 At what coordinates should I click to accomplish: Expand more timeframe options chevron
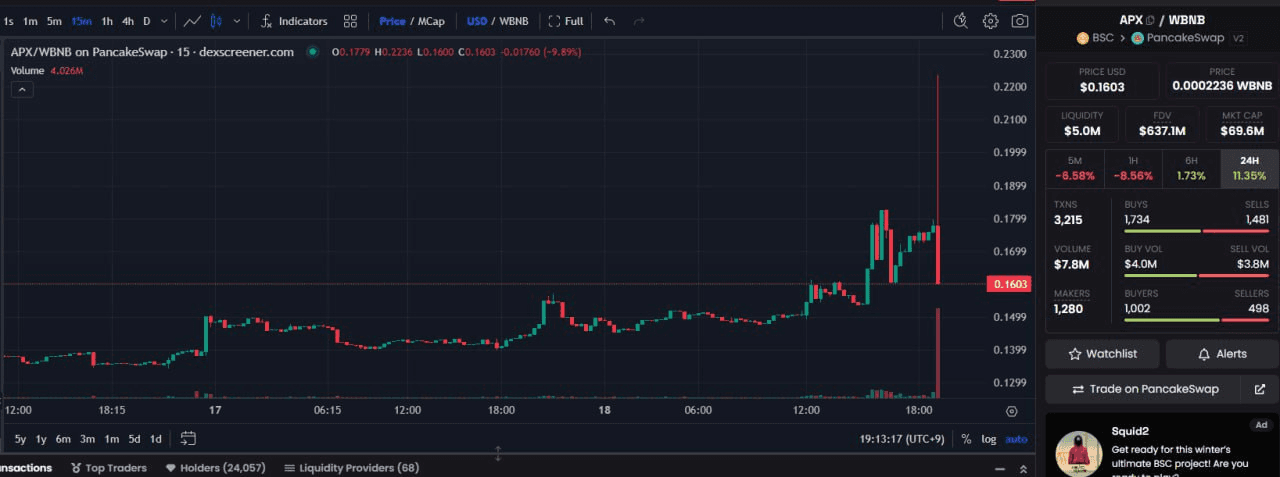[165, 21]
